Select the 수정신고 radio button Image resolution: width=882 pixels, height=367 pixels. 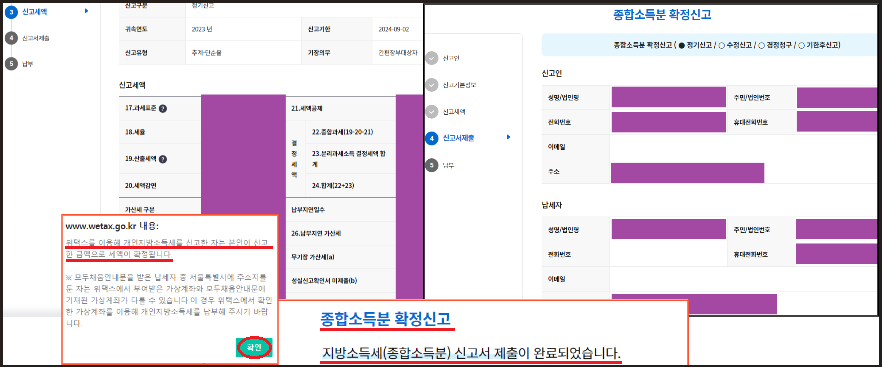coord(722,45)
